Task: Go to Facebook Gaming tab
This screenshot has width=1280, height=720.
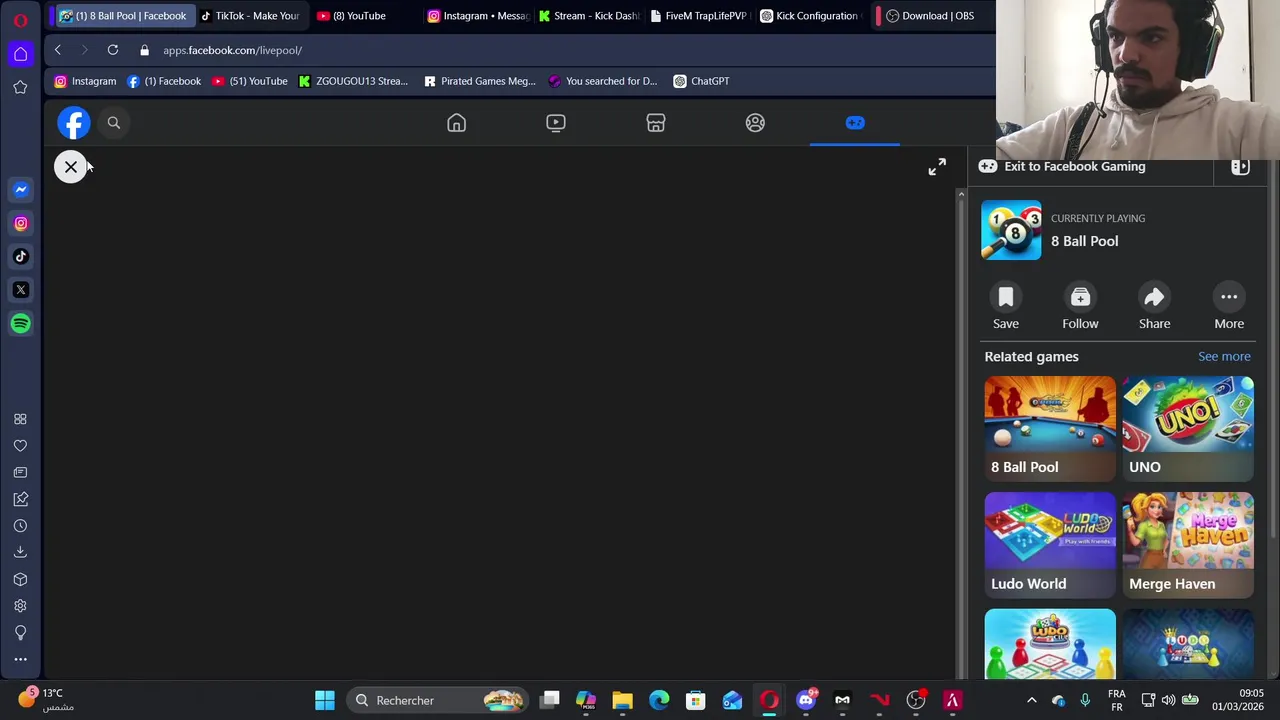Action: tap(855, 123)
